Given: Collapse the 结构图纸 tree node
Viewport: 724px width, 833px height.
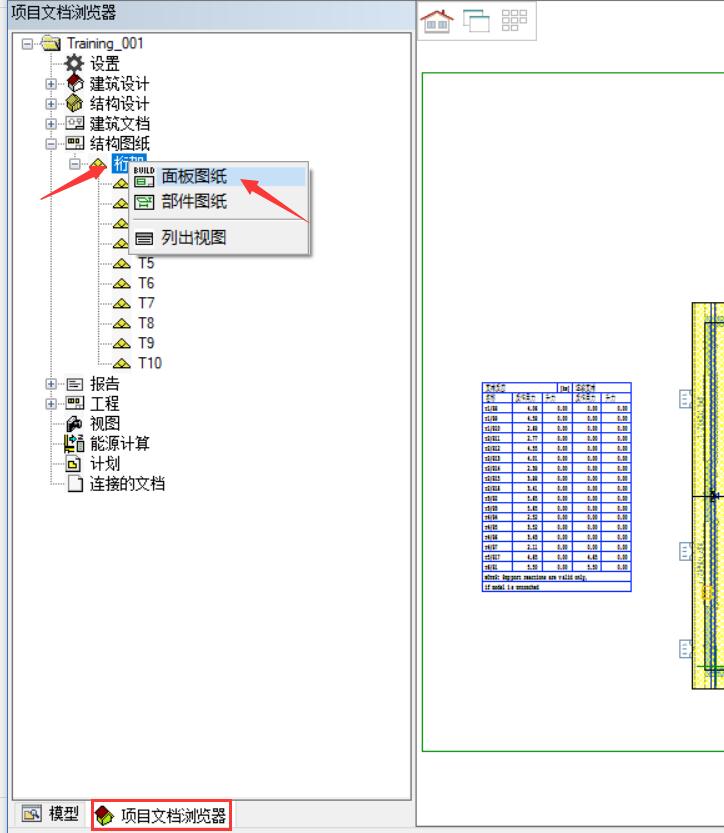Looking at the screenshot, I should (x=50, y=143).
